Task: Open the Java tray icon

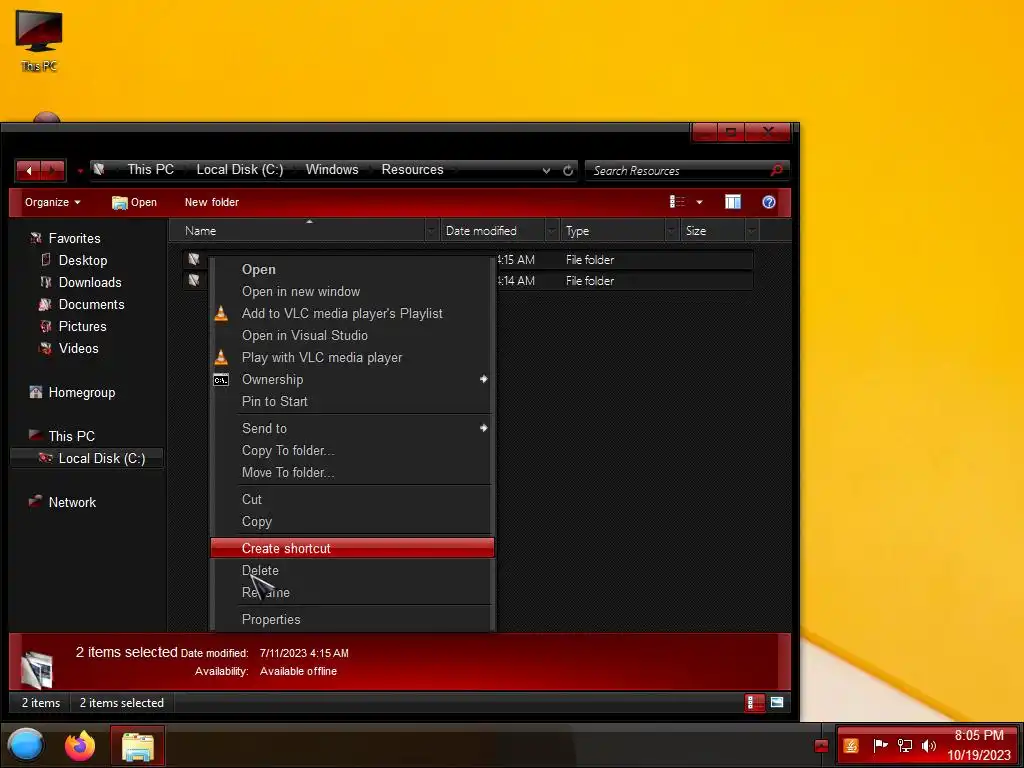Action: [850, 746]
